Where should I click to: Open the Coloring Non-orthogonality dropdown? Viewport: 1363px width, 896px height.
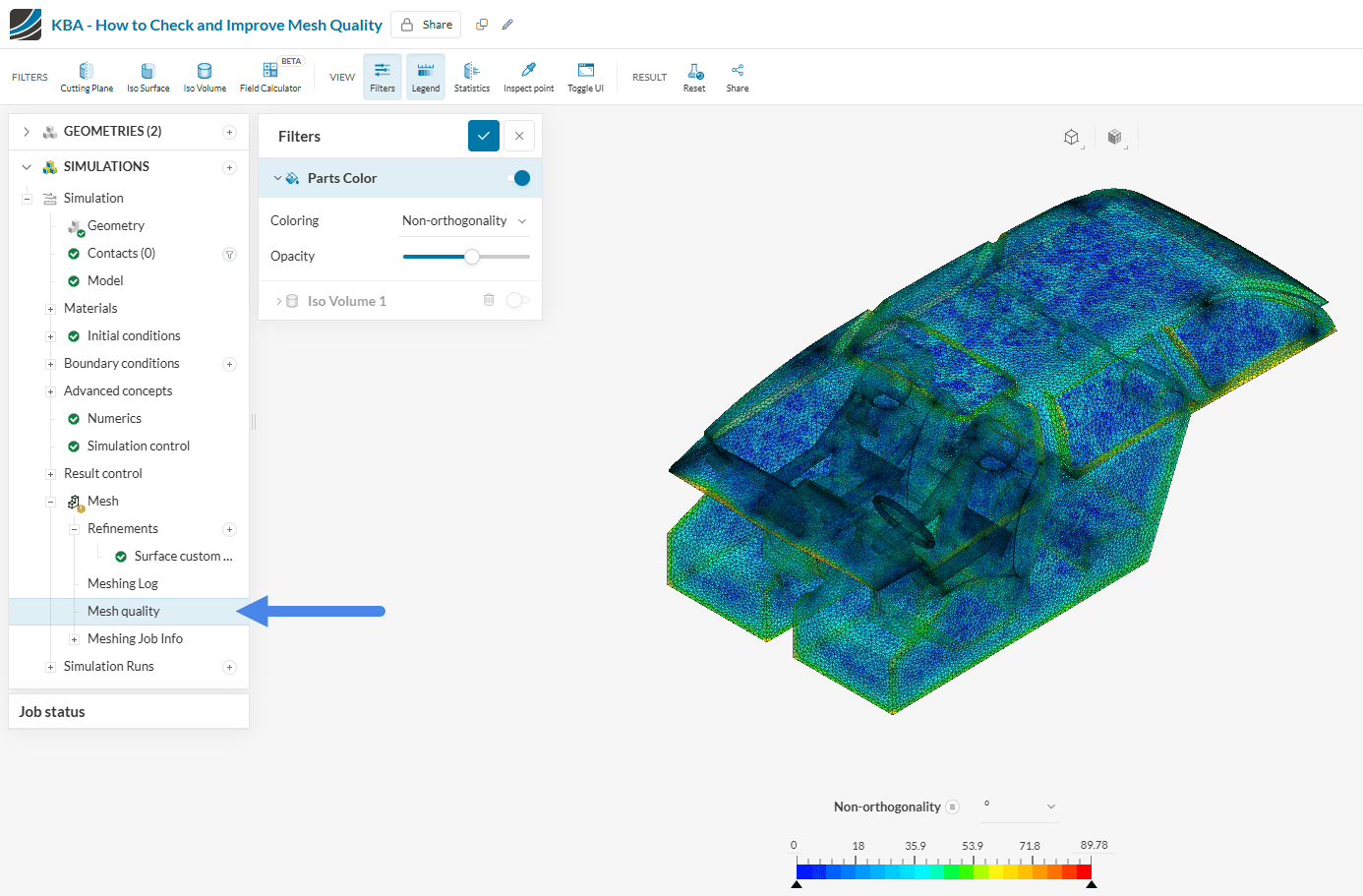(x=464, y=221)
